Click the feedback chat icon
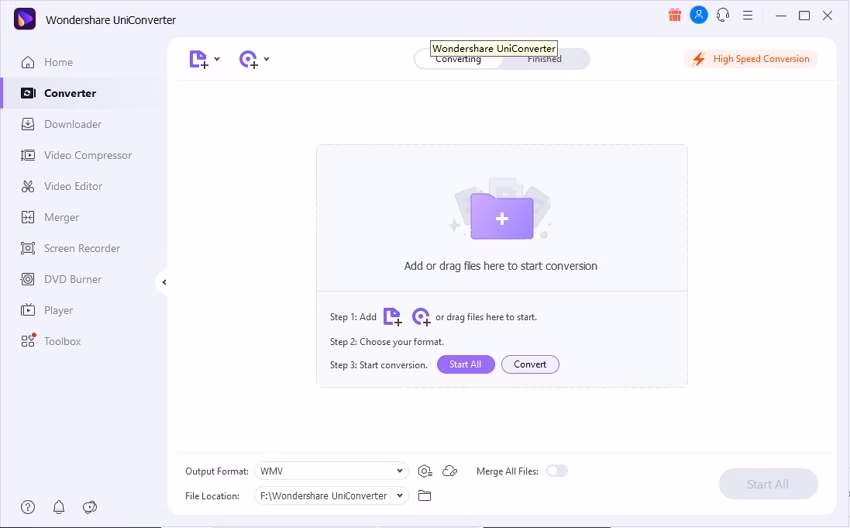Viewport: 850px width, 528px height. (89, 507)
